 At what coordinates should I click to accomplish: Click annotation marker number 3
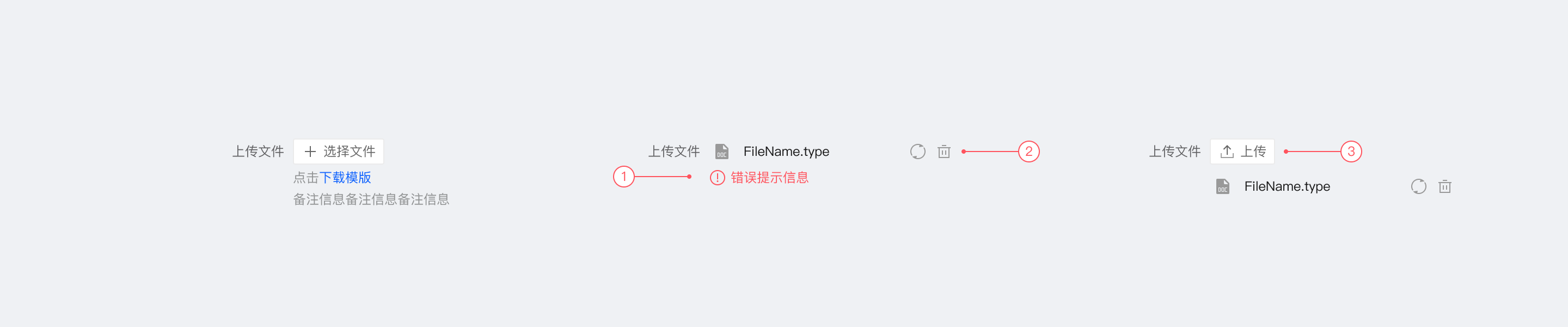(1351, 152)
